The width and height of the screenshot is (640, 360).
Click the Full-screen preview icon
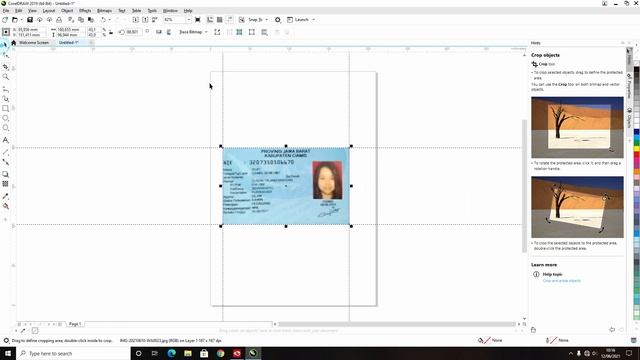point(198,20)
